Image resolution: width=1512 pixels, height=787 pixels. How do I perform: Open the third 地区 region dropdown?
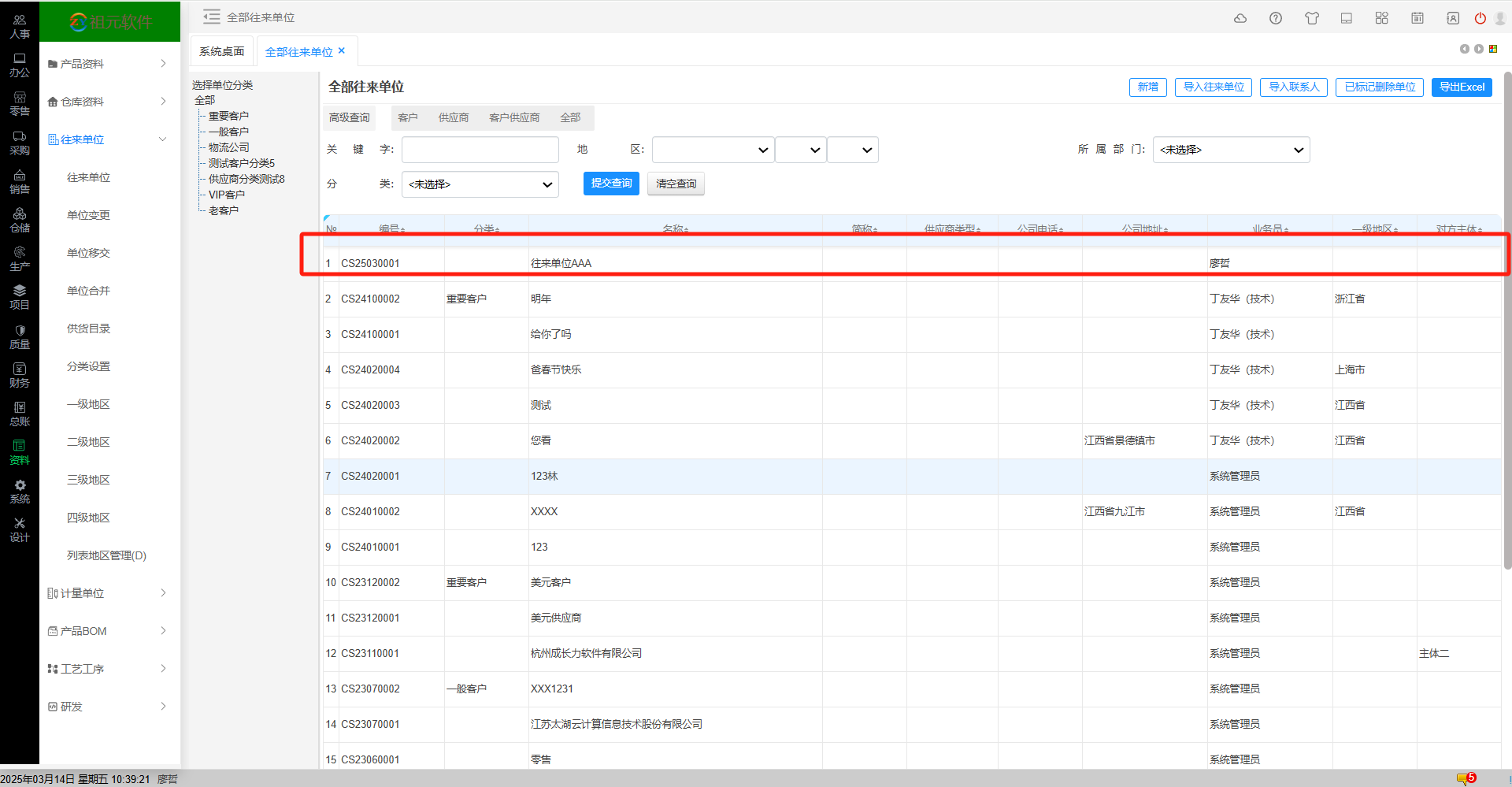click(x=853, y=150)
